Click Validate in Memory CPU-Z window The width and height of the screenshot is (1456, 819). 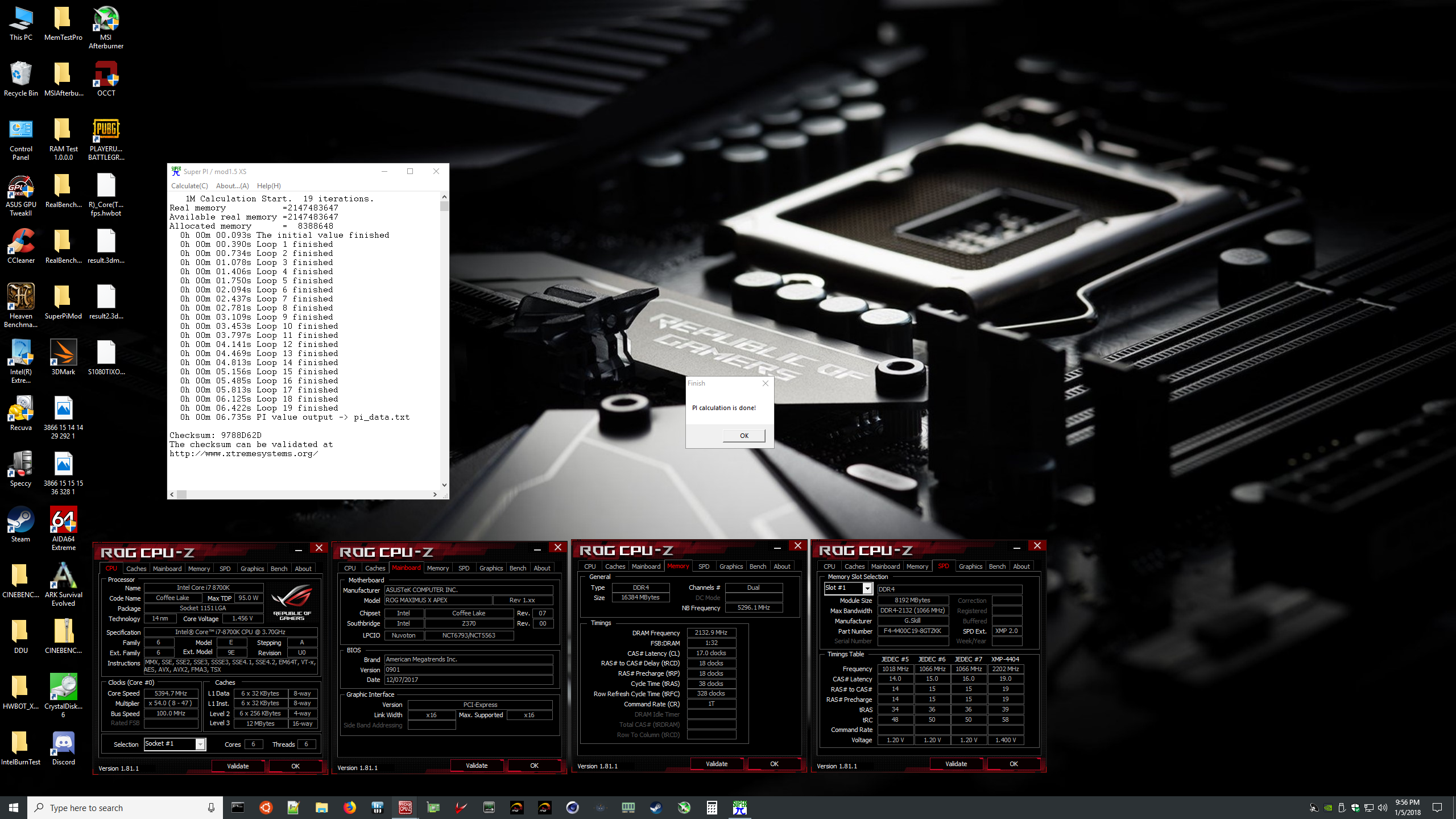717,764
